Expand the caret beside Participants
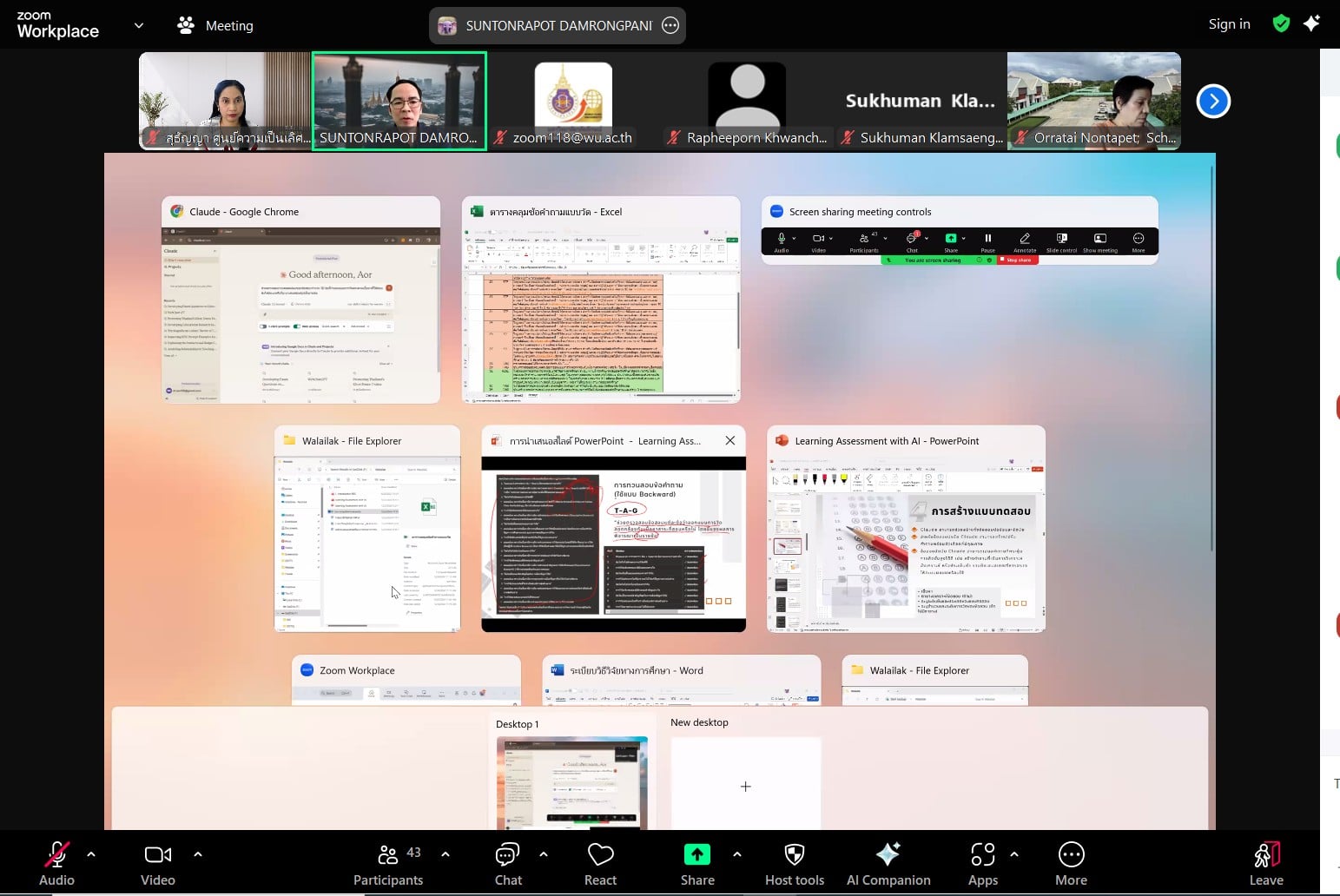The height and width of the screenshot is (896, 1340). point(446,854)
